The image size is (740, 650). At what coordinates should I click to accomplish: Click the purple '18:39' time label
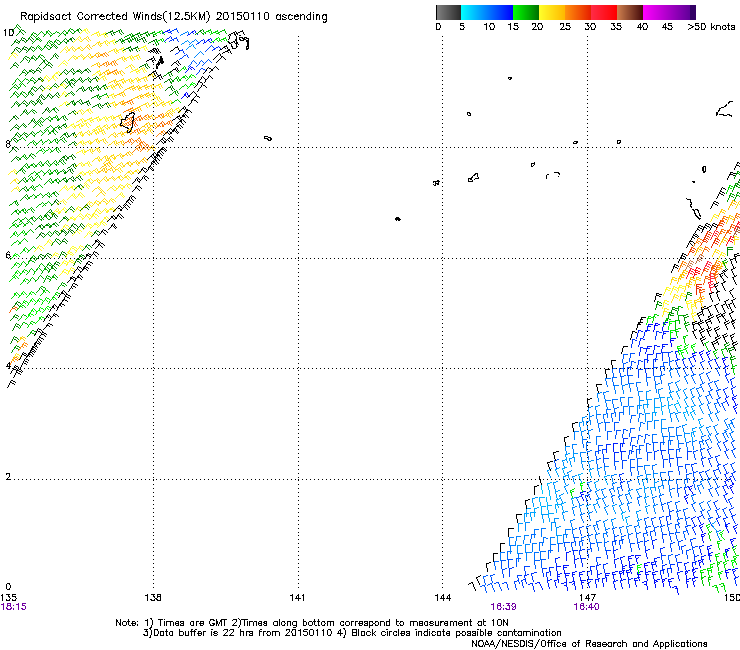tap(504, 607)
